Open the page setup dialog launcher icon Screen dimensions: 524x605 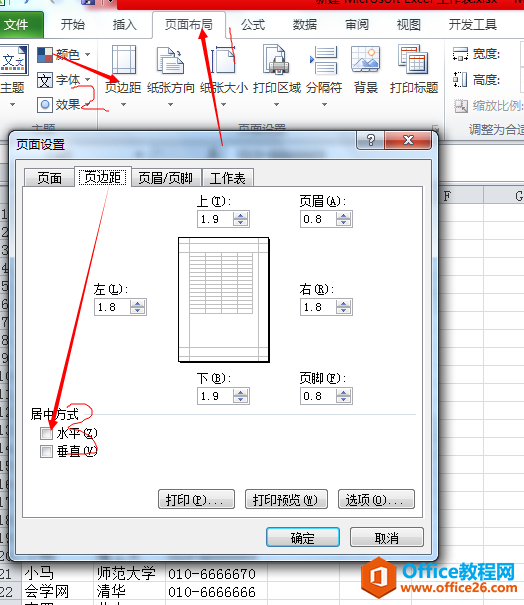tap(435, 127)
